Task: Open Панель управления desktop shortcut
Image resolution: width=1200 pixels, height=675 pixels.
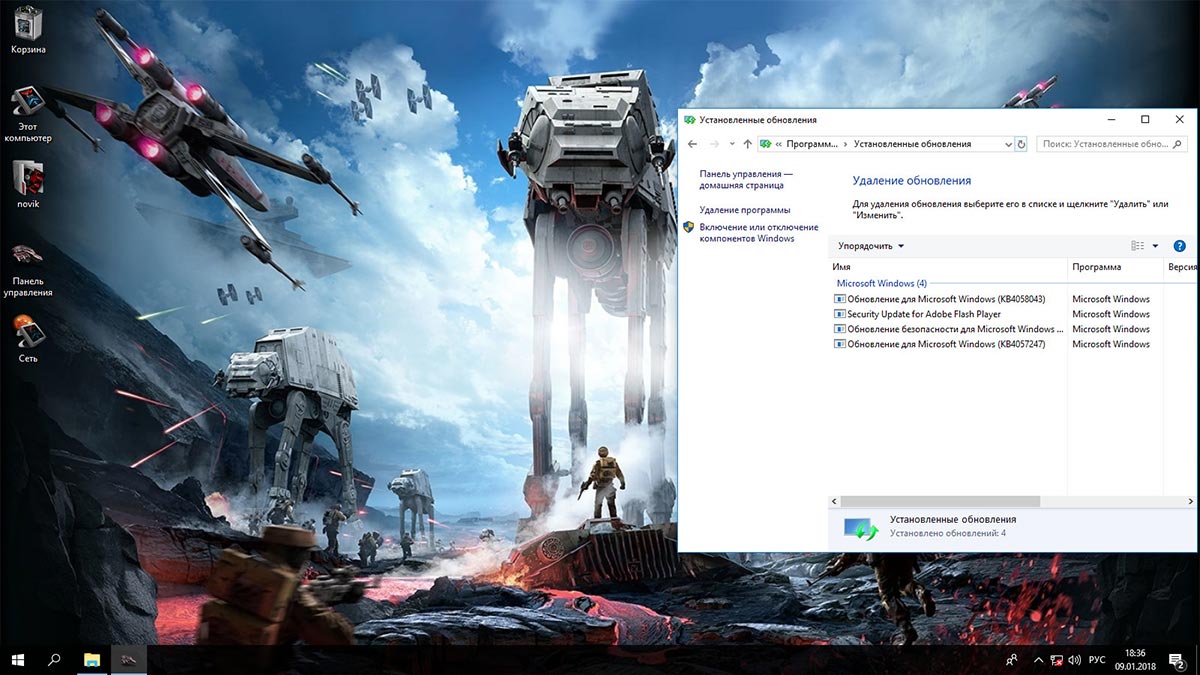Action: (x=28, y=269)
